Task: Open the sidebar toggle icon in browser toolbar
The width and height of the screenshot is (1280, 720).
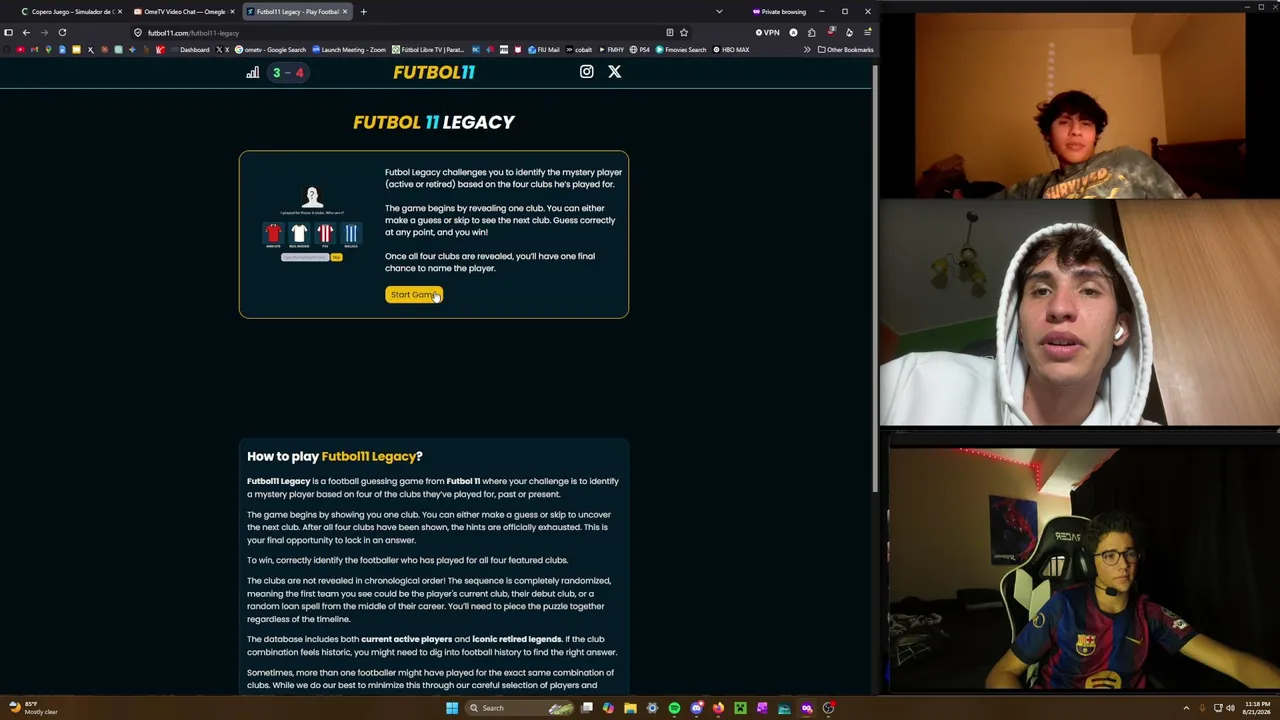Action: (8, 32)
